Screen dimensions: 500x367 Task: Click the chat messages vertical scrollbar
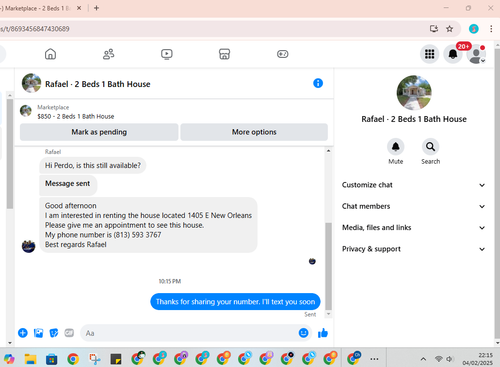328,266
